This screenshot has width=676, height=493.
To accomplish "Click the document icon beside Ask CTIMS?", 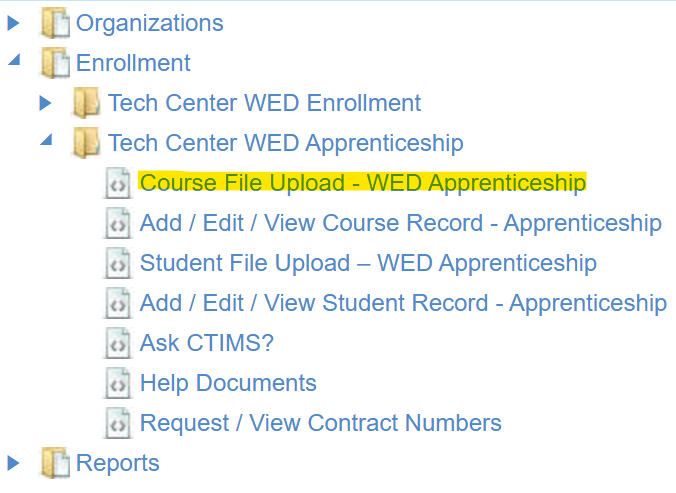I will point(118,344).
